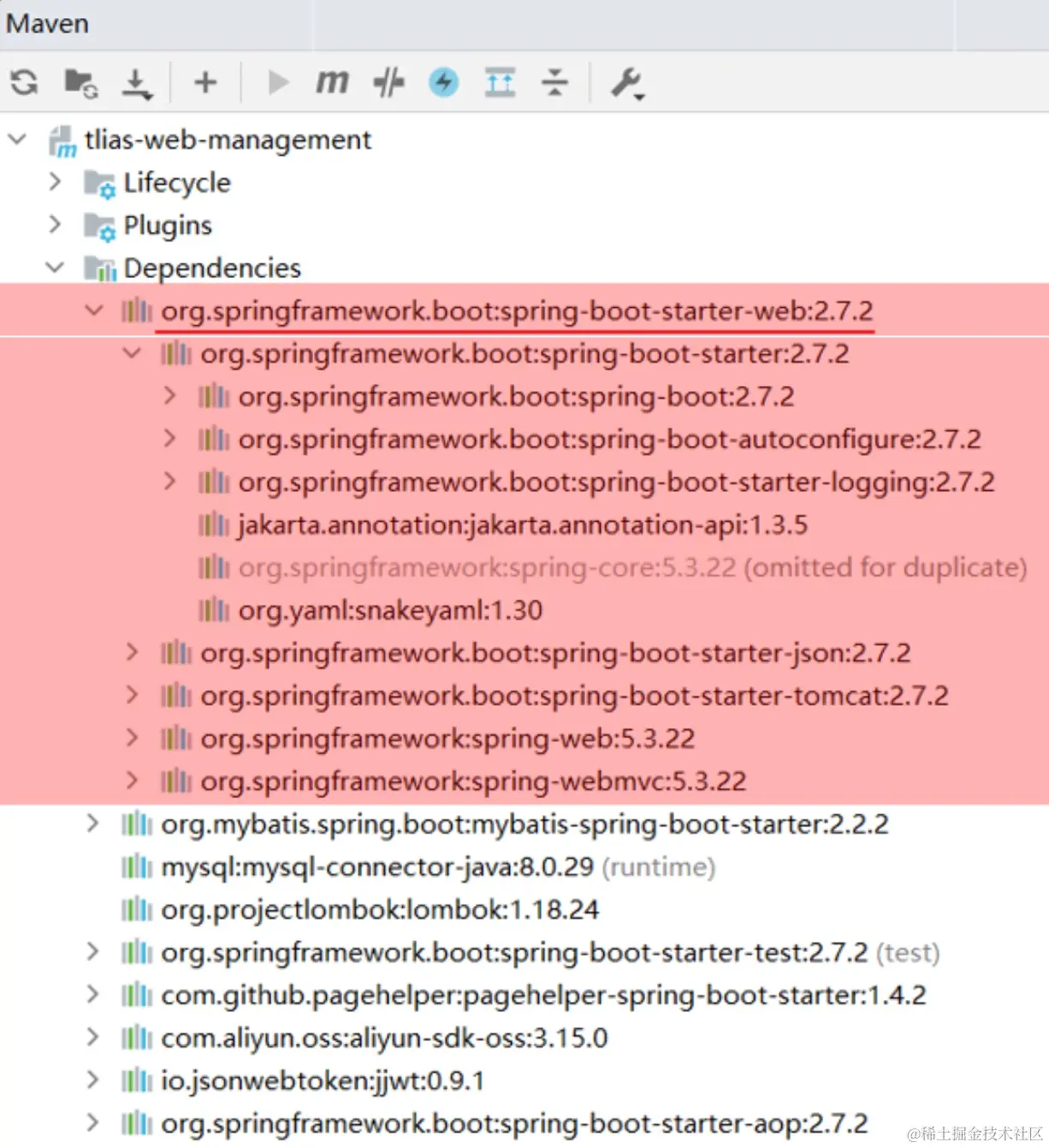Select spring-boot-starter-aop:2.7.2 row text
The image size is (1049, 1148).
coord(514,1124)
